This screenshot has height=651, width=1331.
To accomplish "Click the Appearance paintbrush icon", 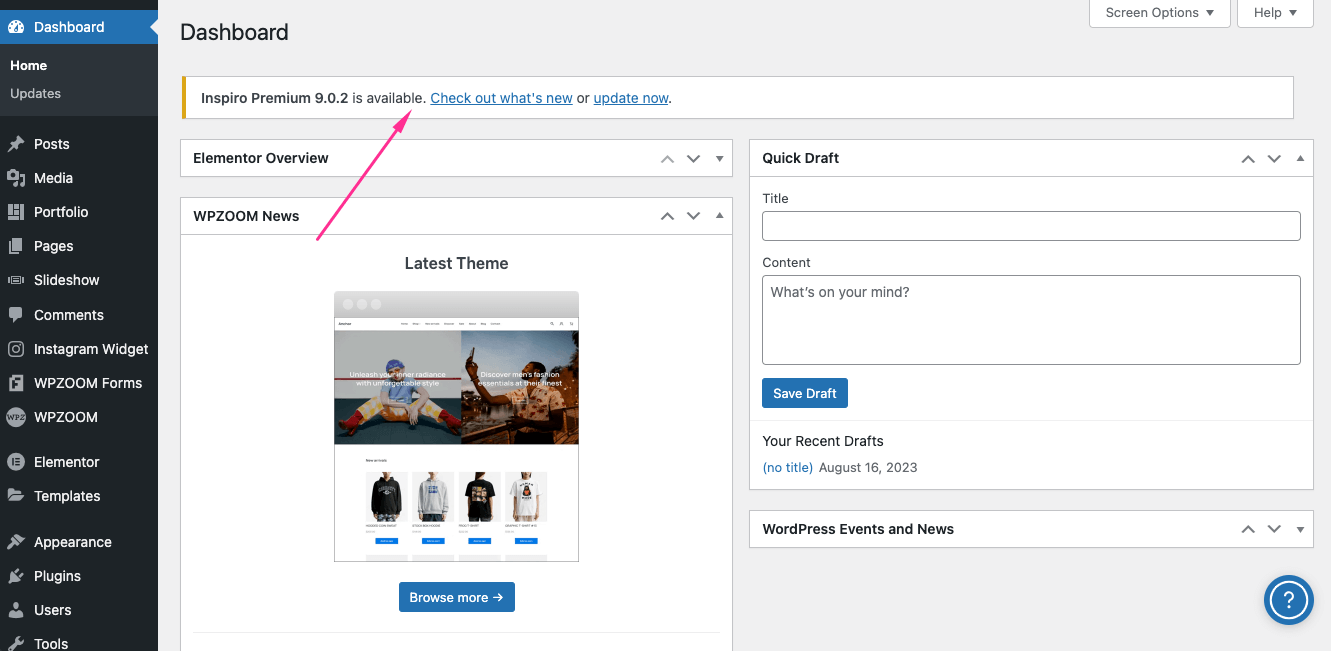I will tap(16, 542).
